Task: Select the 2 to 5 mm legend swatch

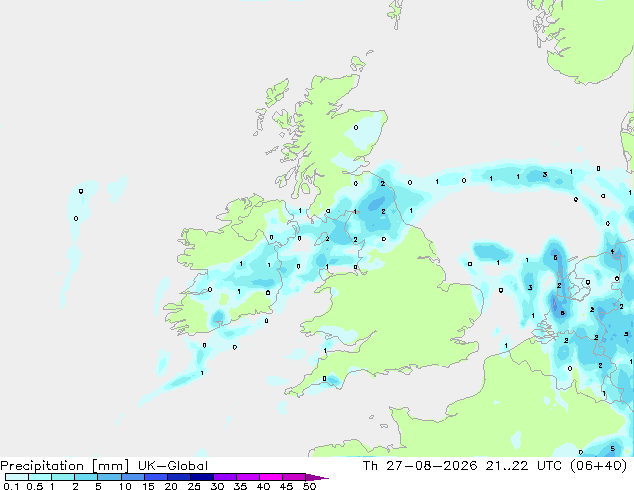Action: [x=86, y=477]
